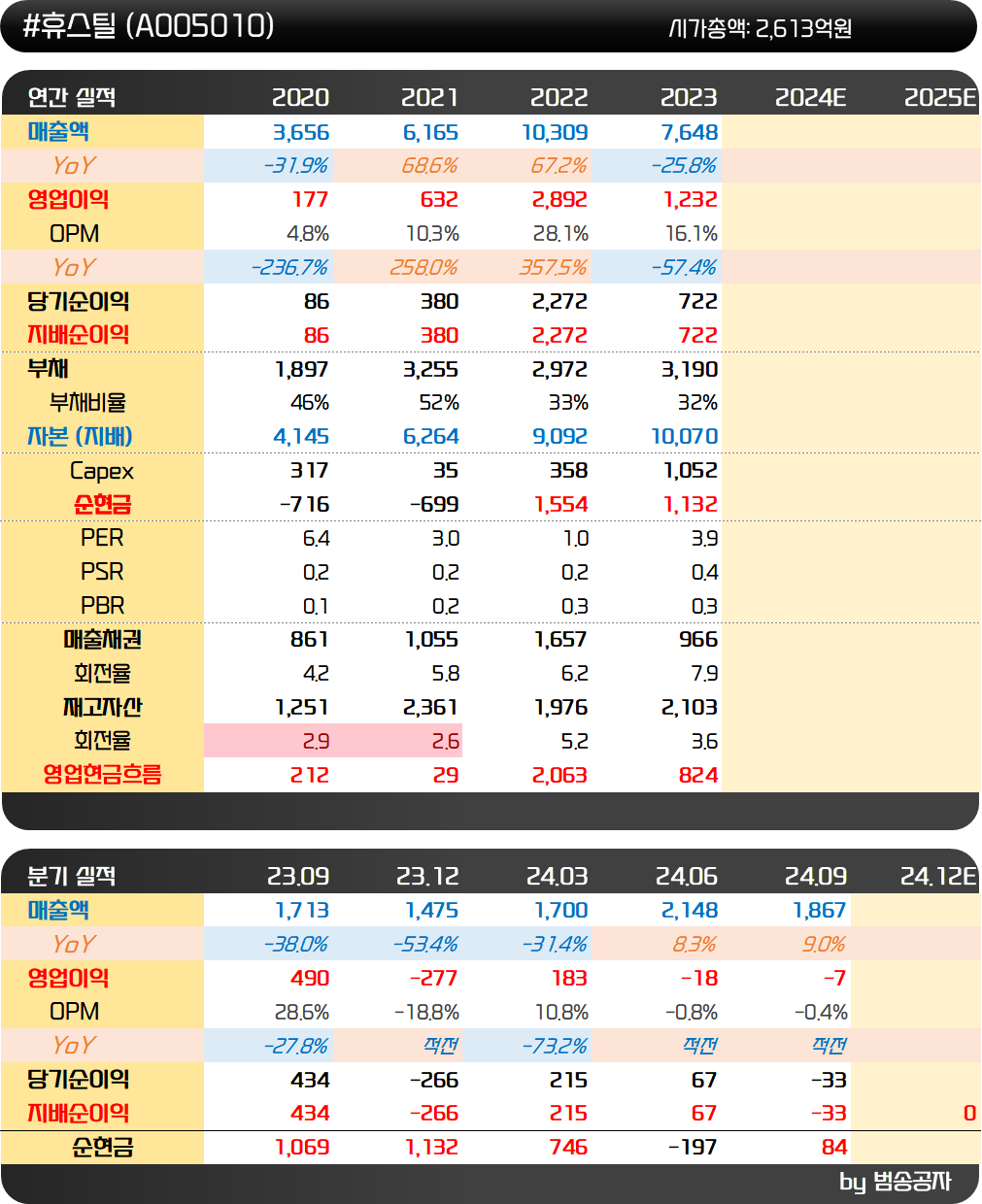
Task: Select the 23.12 quarter header
Action: pyautogui.click(x=427, y=876)
